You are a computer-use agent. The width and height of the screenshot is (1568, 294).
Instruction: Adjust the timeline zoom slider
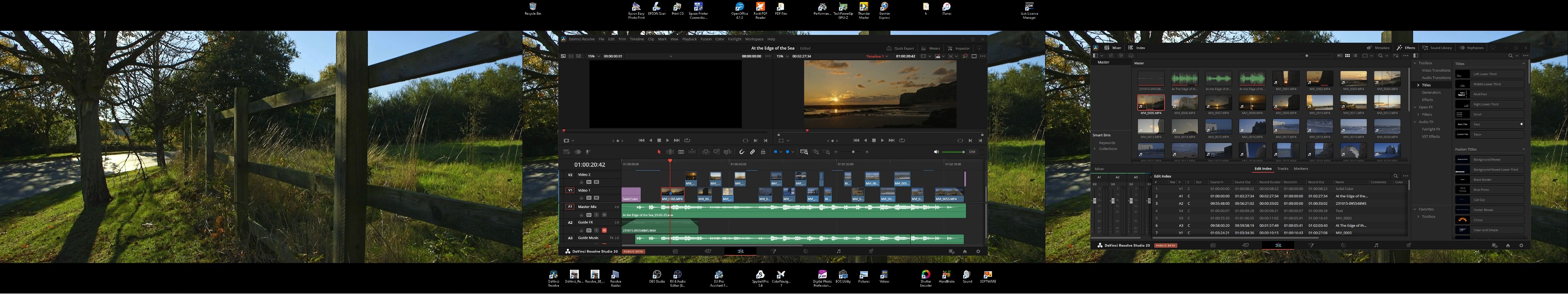(x=853, y=152)
